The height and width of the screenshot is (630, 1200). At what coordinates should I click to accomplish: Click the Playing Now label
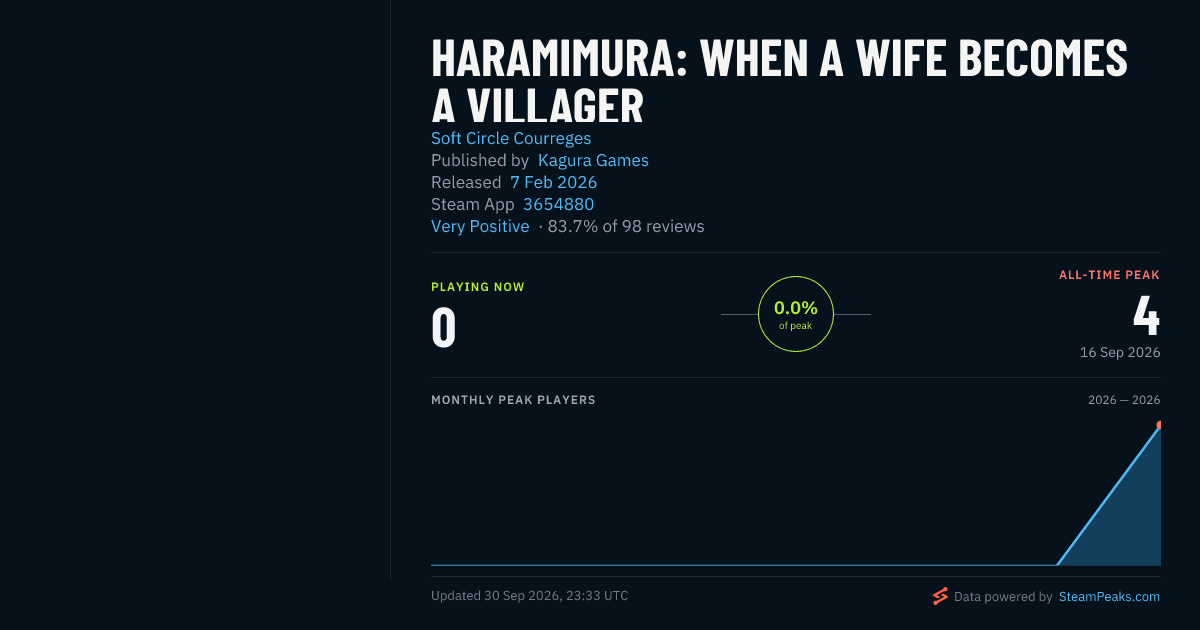pyautogui.click(x=478, y=287)
